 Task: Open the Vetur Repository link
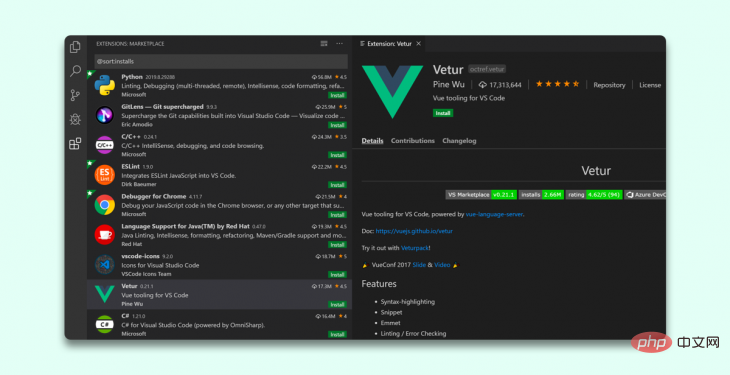pyautogui.click(x=609, y=85)
